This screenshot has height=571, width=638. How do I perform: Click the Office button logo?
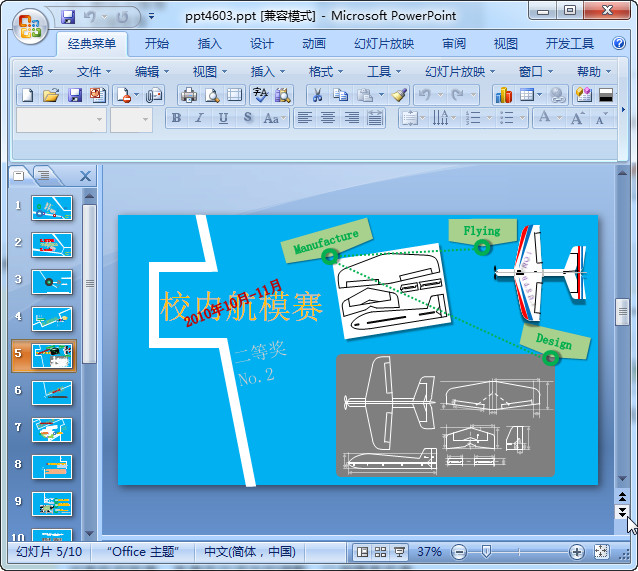pyautogui.click(x=29, y=24)
